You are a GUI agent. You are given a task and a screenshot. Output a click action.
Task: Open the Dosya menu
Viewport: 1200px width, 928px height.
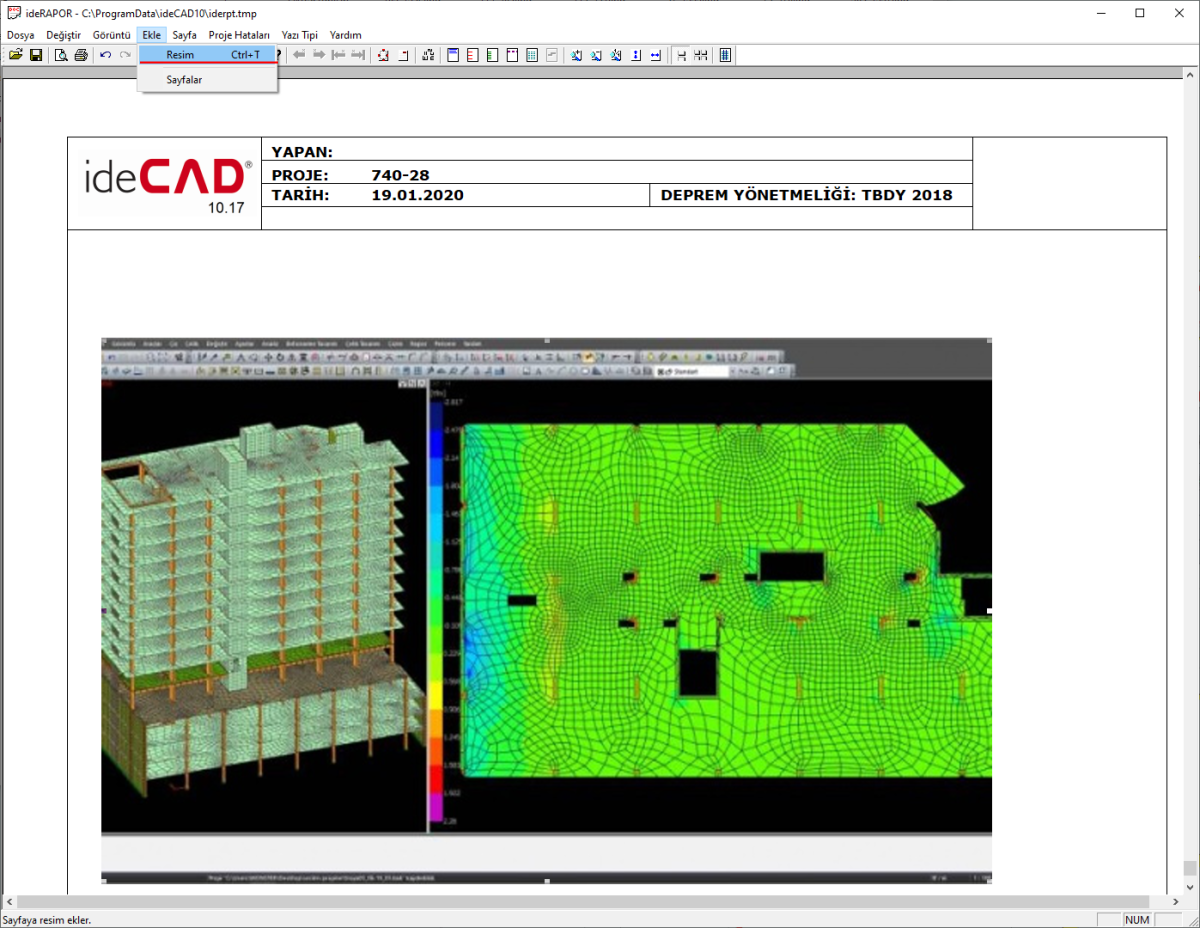20,35
